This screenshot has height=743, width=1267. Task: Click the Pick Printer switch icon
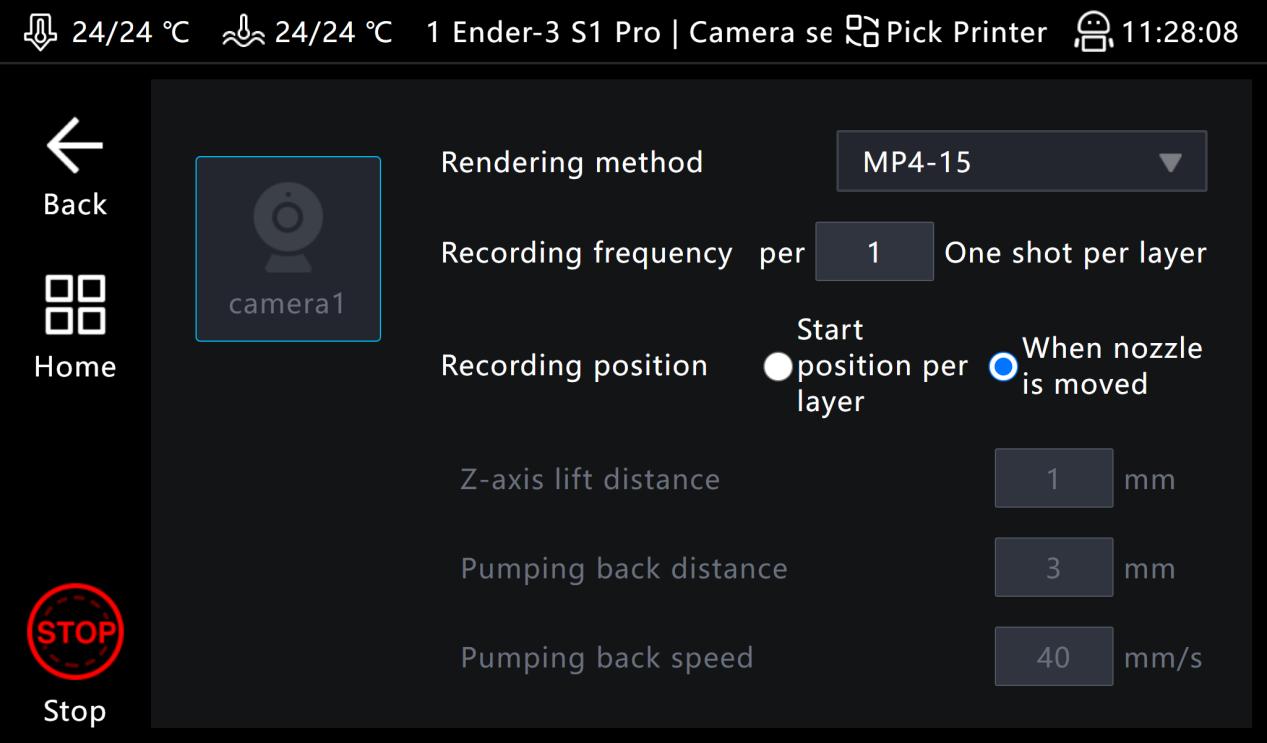coord(863,32)
